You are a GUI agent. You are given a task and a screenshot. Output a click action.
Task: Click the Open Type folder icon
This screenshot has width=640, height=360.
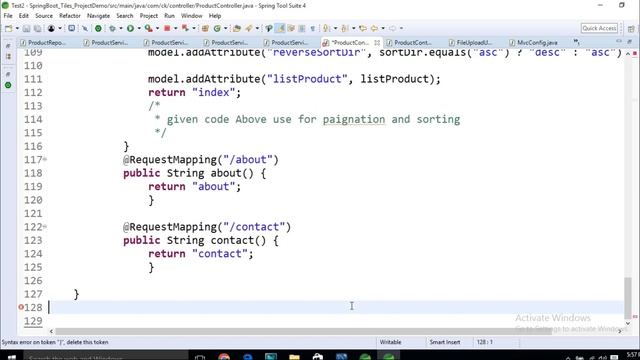pyautogui.click(x=237, y=28)
